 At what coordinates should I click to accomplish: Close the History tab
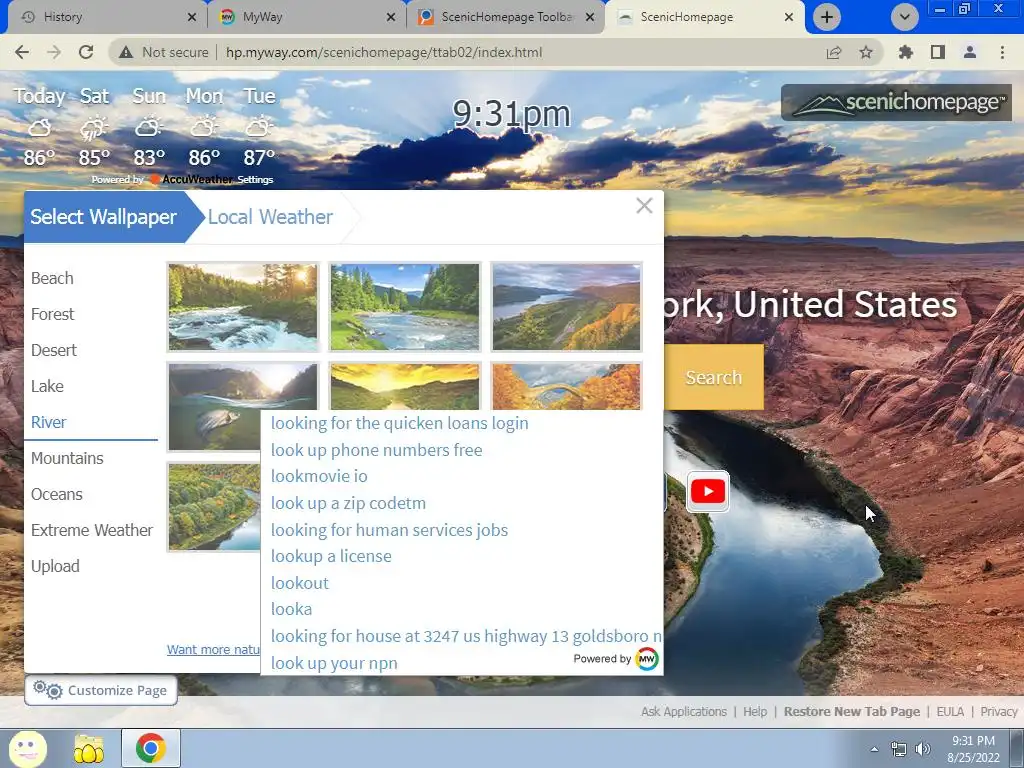191,17
